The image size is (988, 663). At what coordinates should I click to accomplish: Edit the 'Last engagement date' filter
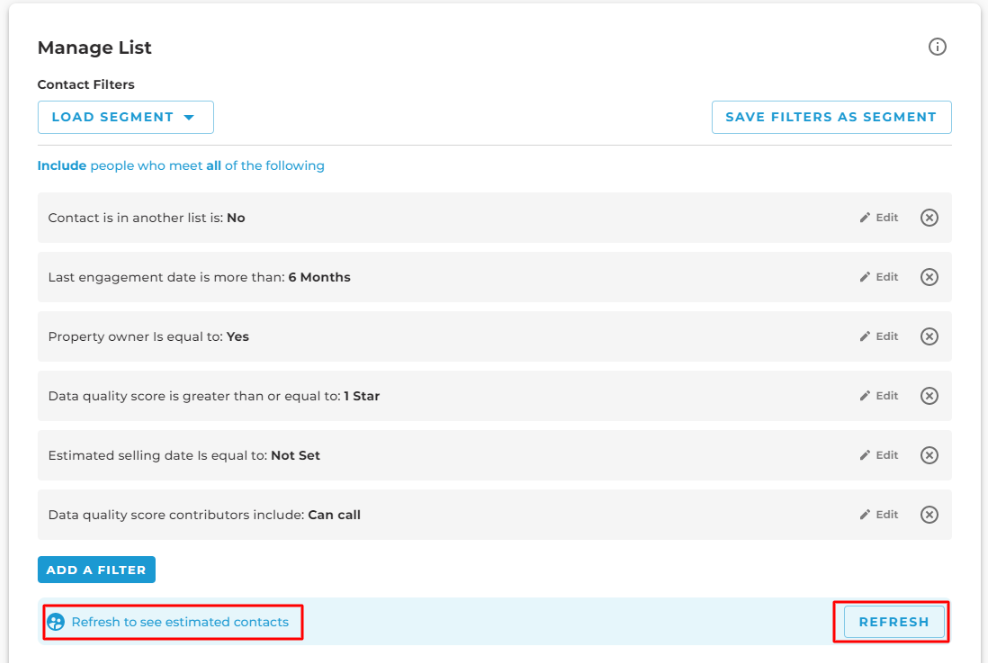point(879,277)
